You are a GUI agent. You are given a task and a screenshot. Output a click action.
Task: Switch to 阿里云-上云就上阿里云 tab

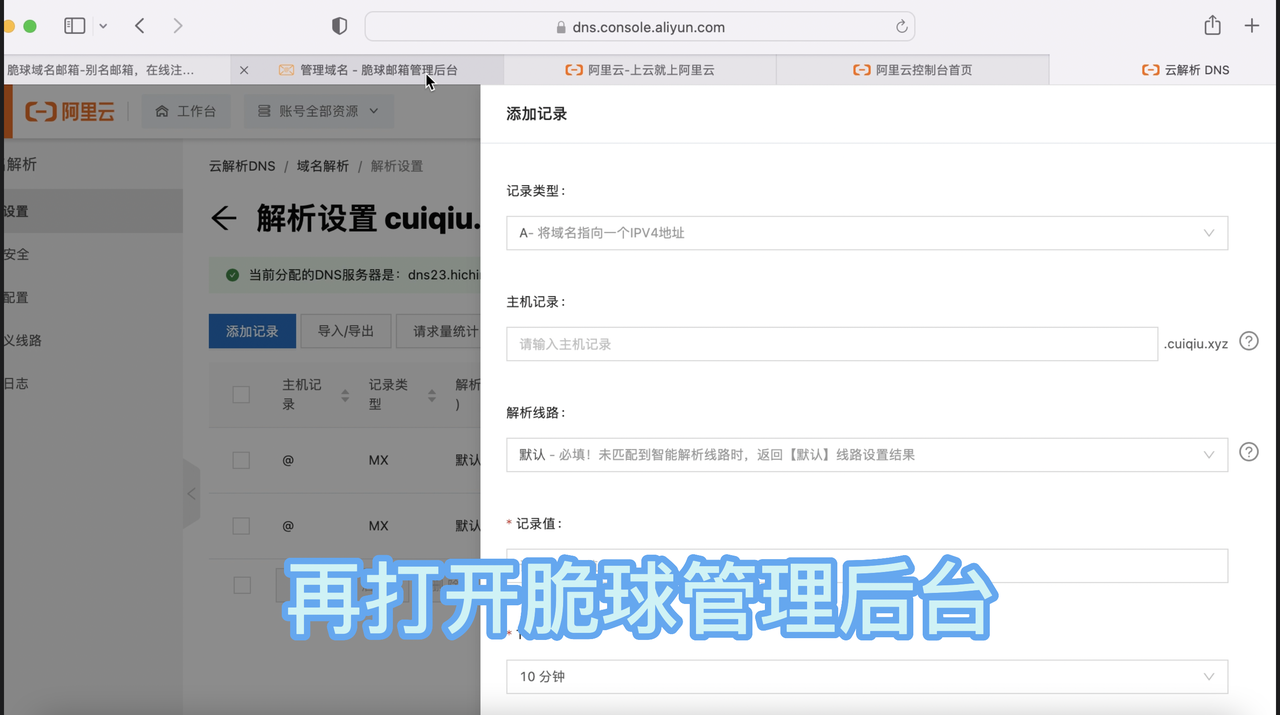(x=640, y=70)
